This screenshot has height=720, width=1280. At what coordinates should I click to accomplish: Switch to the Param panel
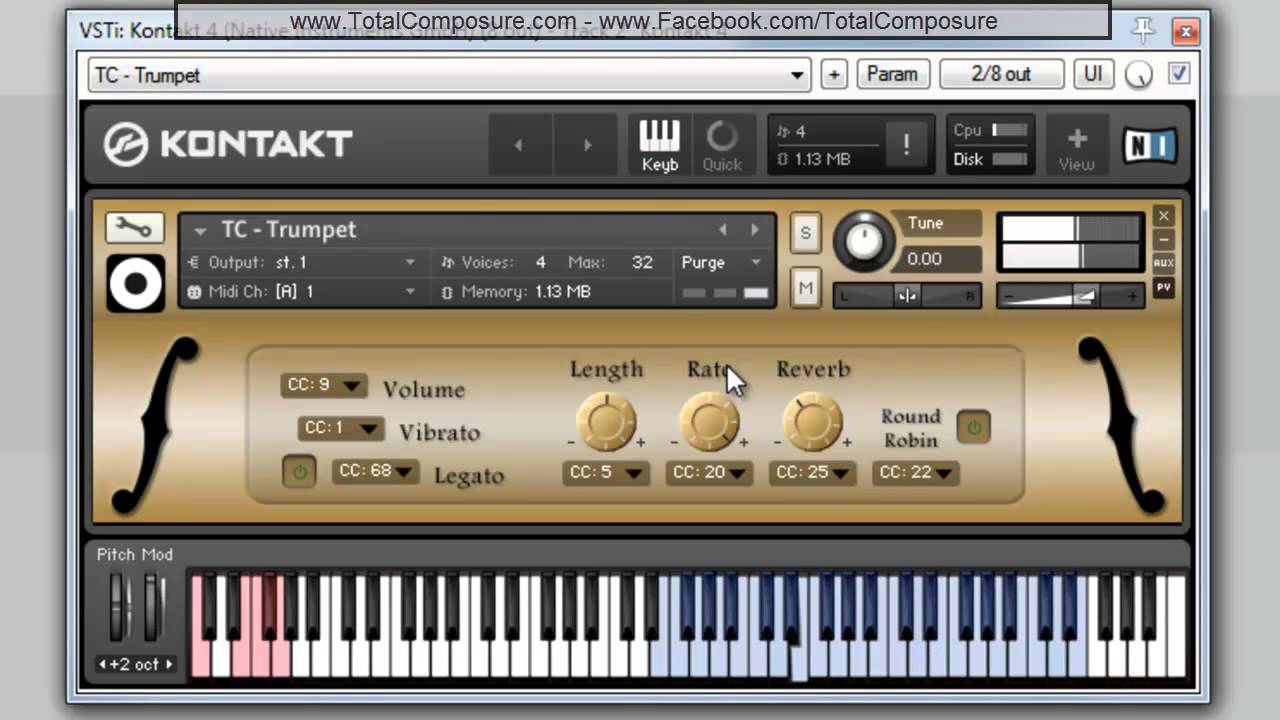click(x=892, y=74)
